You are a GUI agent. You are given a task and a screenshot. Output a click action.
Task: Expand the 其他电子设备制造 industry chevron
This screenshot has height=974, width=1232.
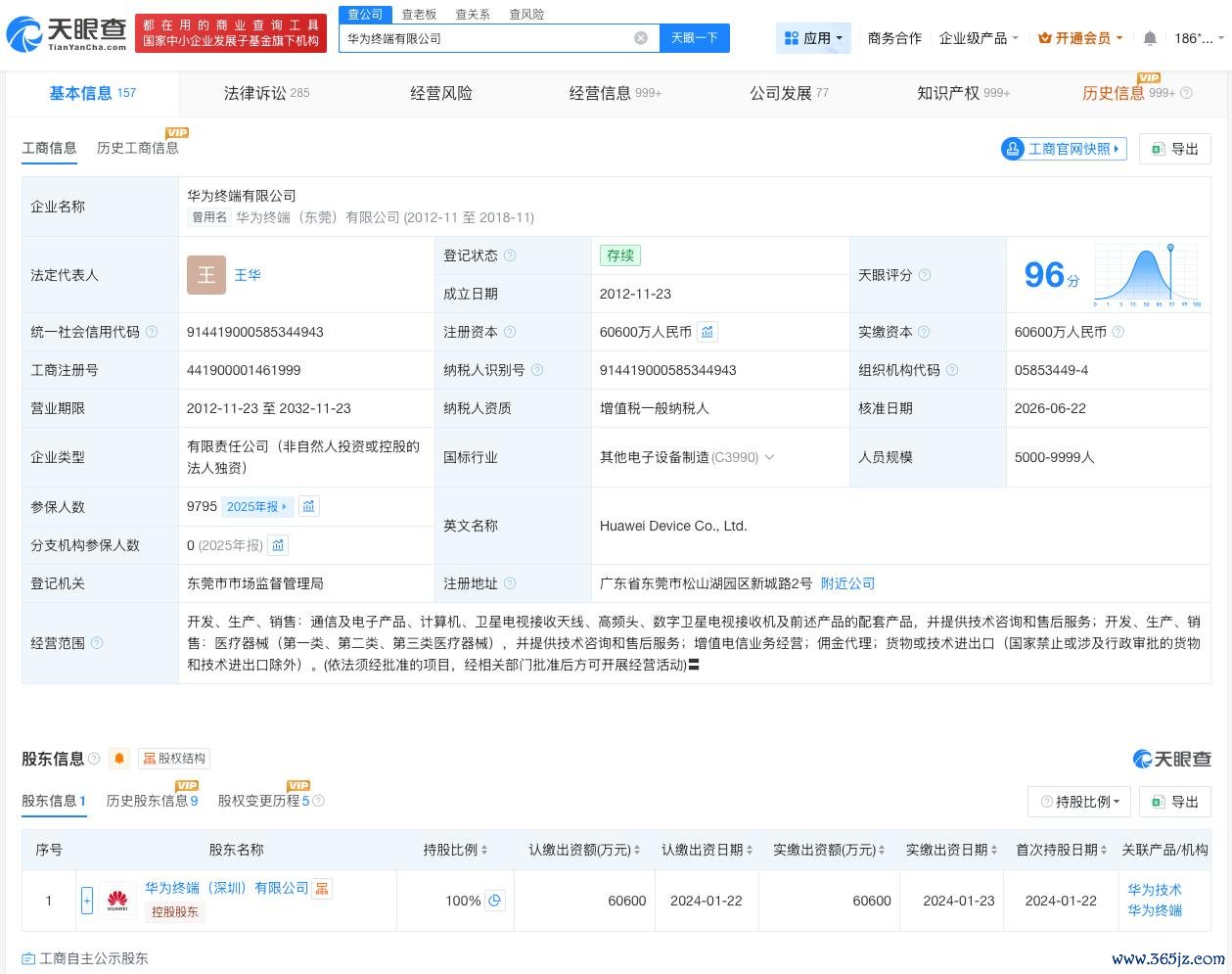tap(769, 457)
